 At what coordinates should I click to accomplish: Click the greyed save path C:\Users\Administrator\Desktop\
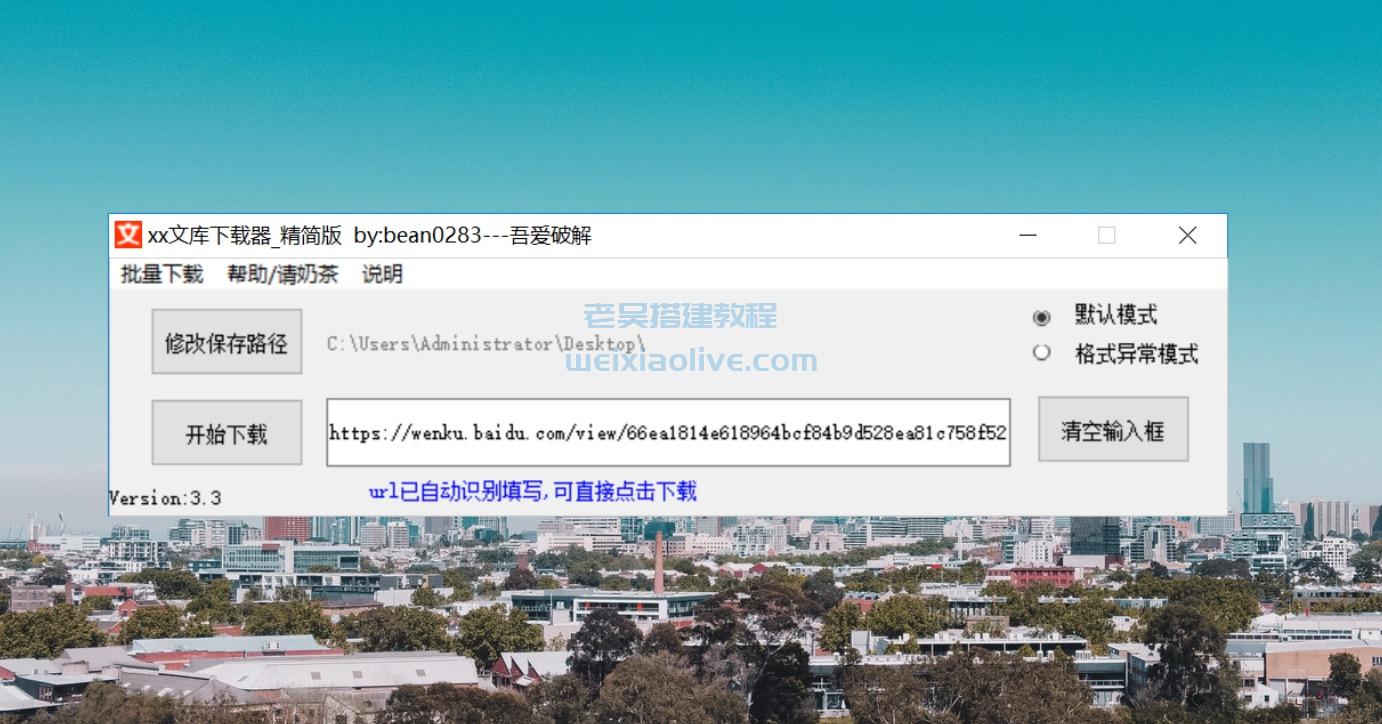tap(486, 344)
